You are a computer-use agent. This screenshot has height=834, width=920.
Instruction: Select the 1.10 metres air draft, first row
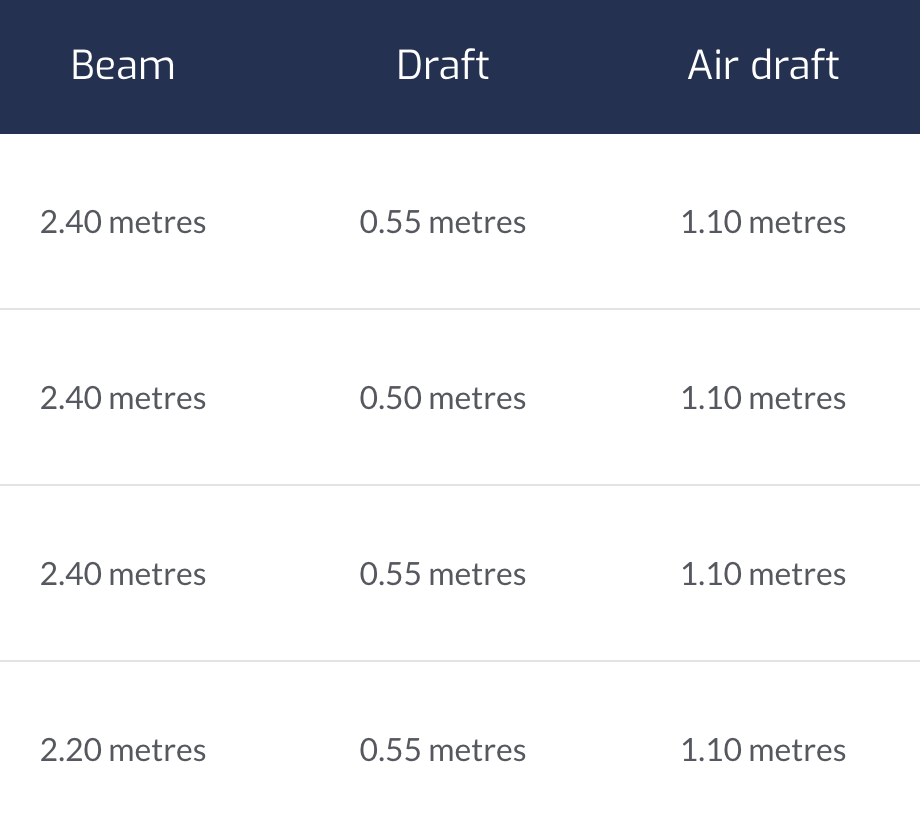click(x=763, y=222)
